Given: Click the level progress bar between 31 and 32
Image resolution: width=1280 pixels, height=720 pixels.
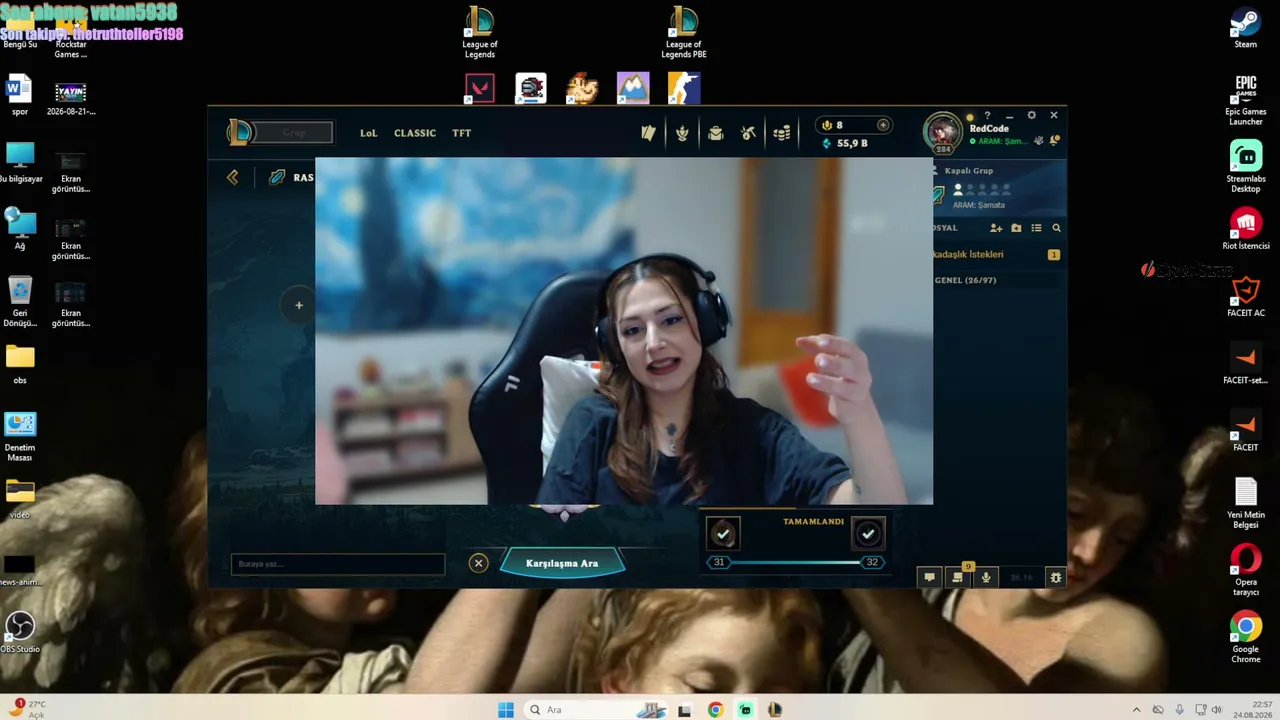Looking at the screenshot, I should pyautogui.click(x=795, y=562).
